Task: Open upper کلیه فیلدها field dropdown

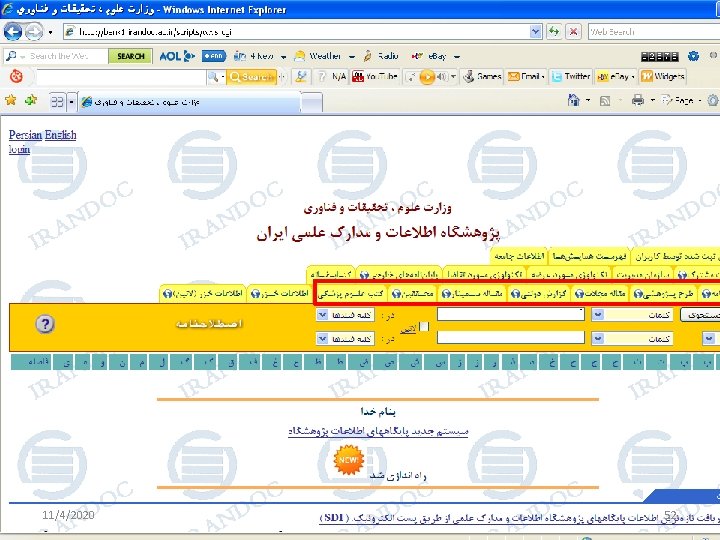Action: pyautogui.click(x=322, y=315)
